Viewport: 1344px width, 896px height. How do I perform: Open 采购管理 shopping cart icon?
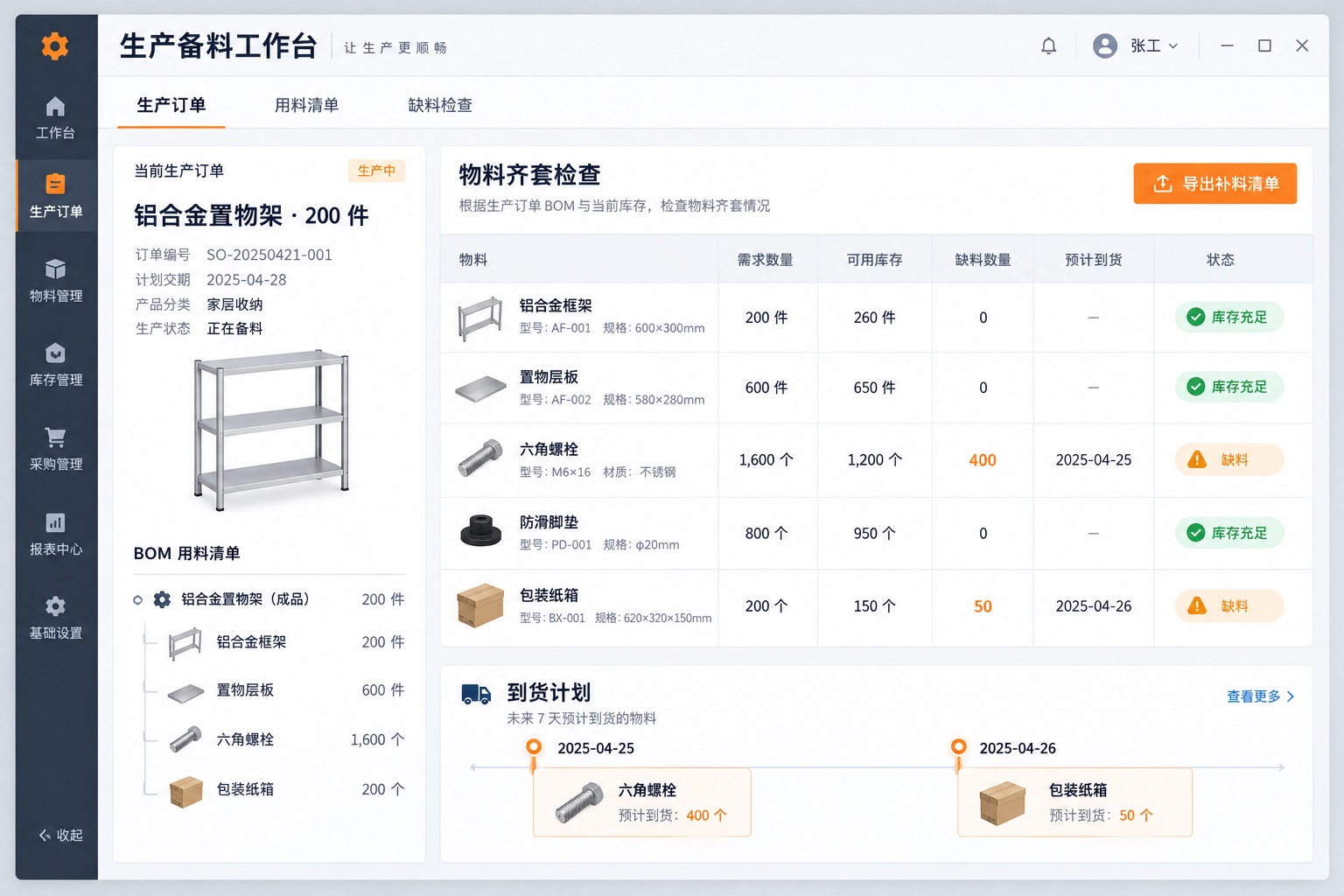pyautogui.click(x=55, y=437)
